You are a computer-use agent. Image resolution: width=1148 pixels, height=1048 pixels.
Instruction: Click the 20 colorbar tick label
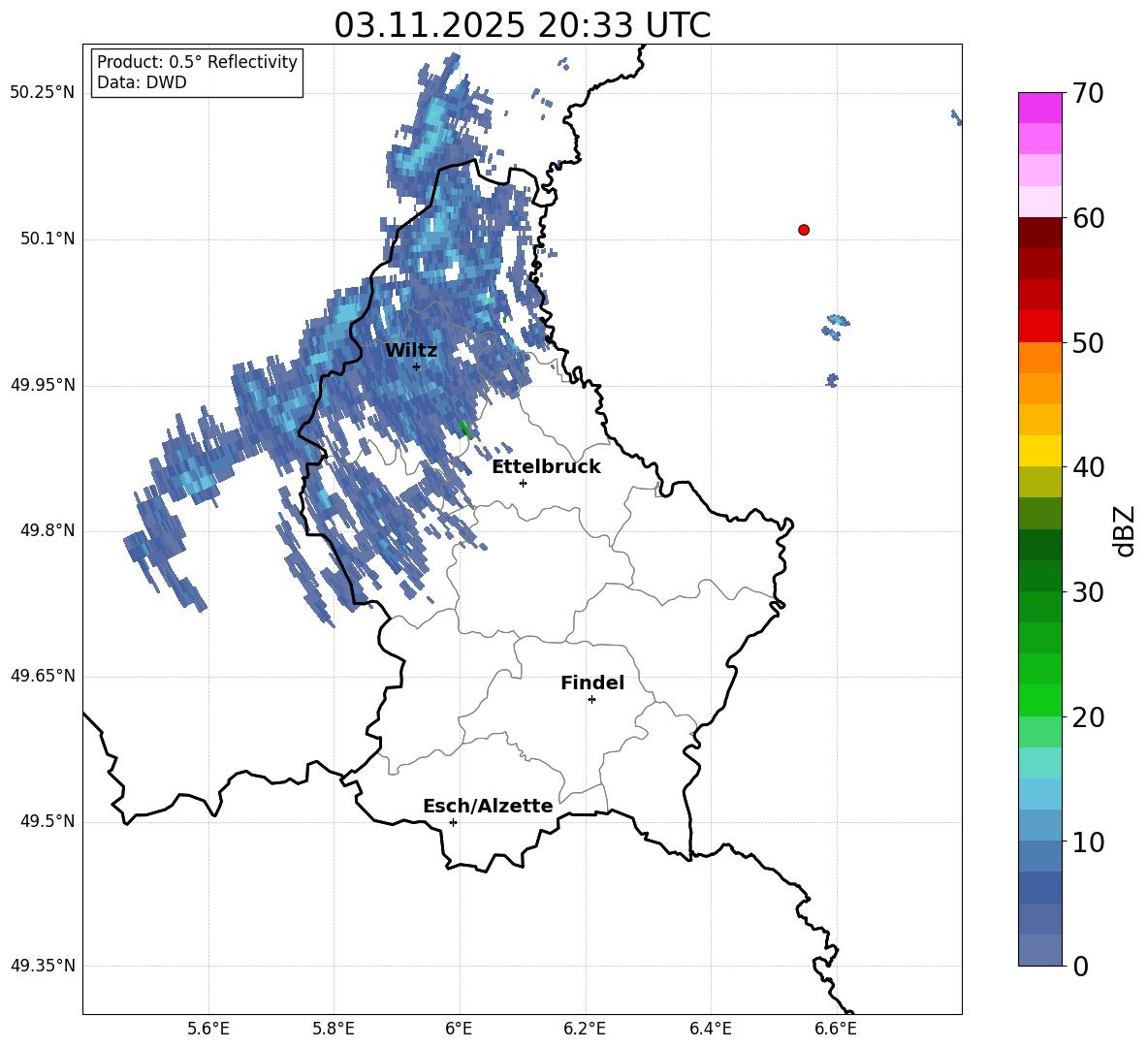1088,717
